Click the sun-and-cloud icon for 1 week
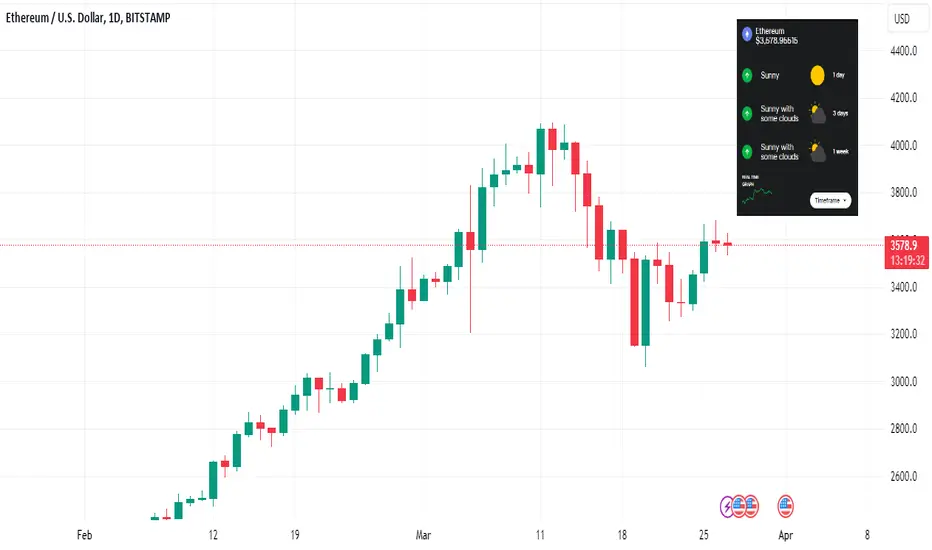932x550 pixels. pos(818,151)
